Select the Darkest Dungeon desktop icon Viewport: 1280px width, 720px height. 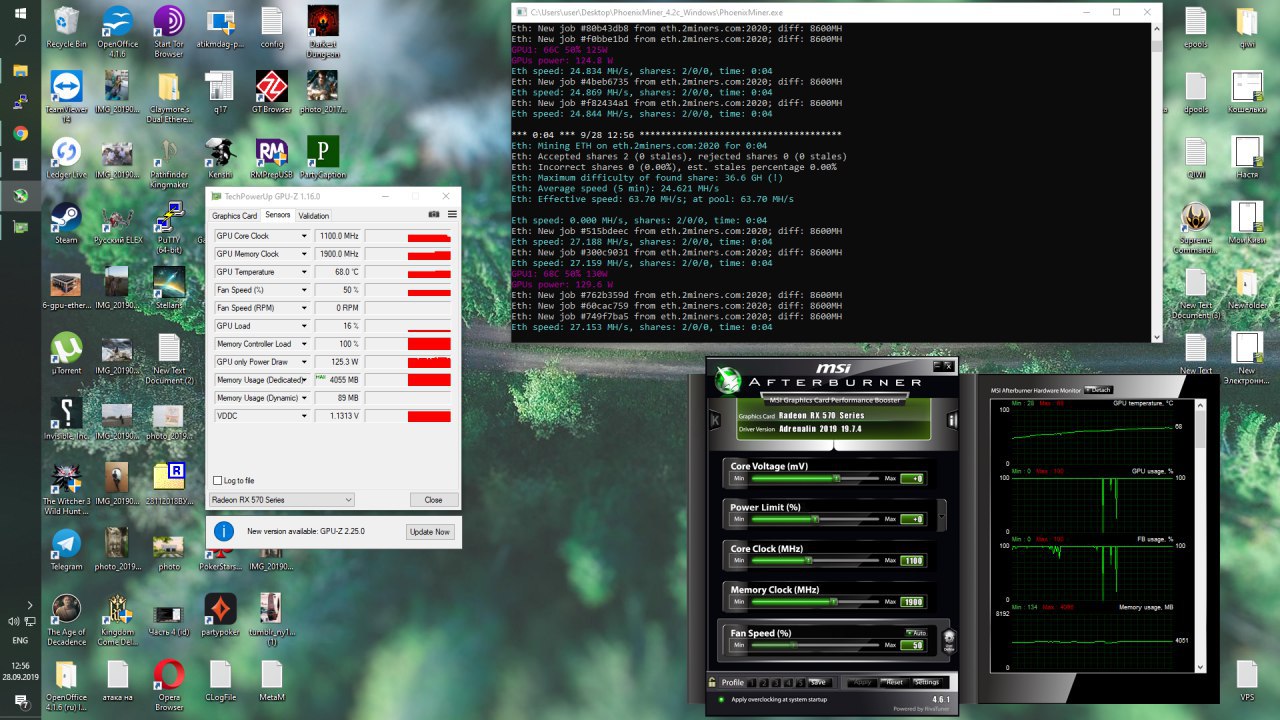tap(323, 32)
